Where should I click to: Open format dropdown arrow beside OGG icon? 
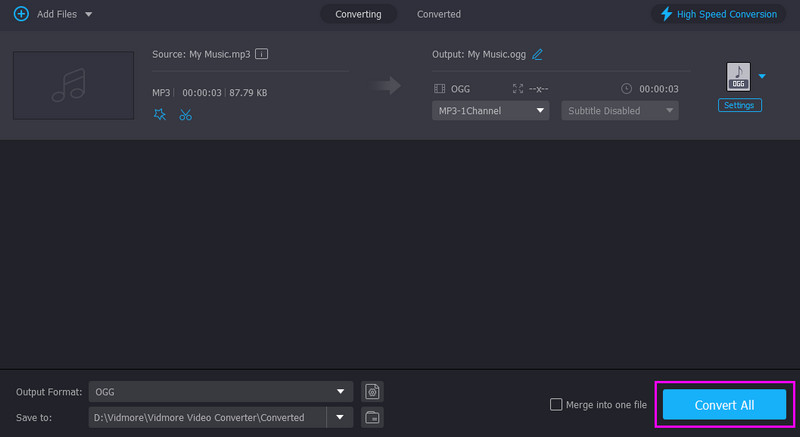pos(762,76)
